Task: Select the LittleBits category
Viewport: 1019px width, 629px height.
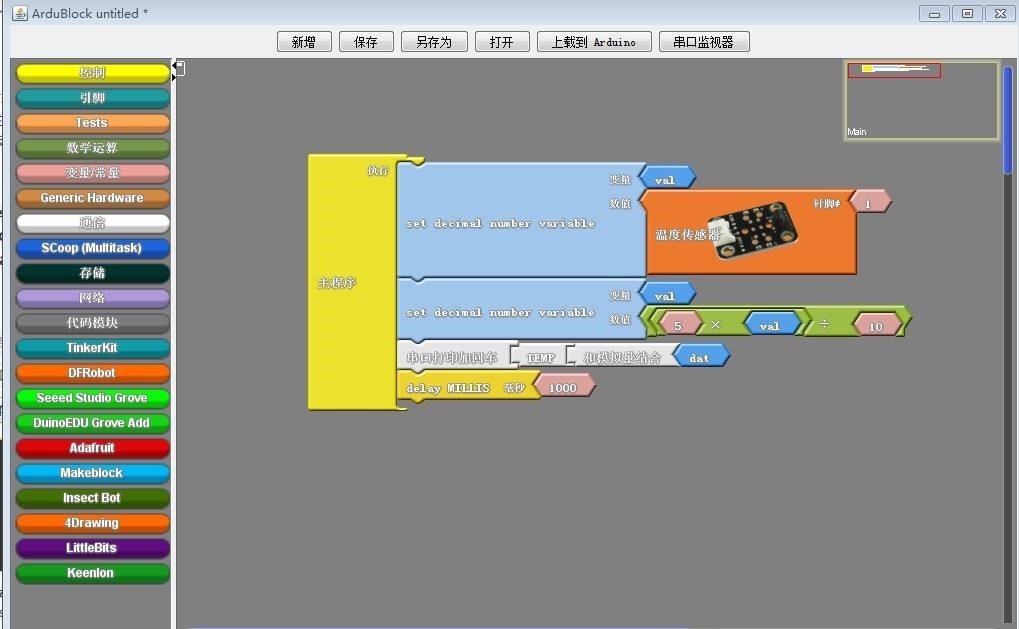Action: pos(92,548)
